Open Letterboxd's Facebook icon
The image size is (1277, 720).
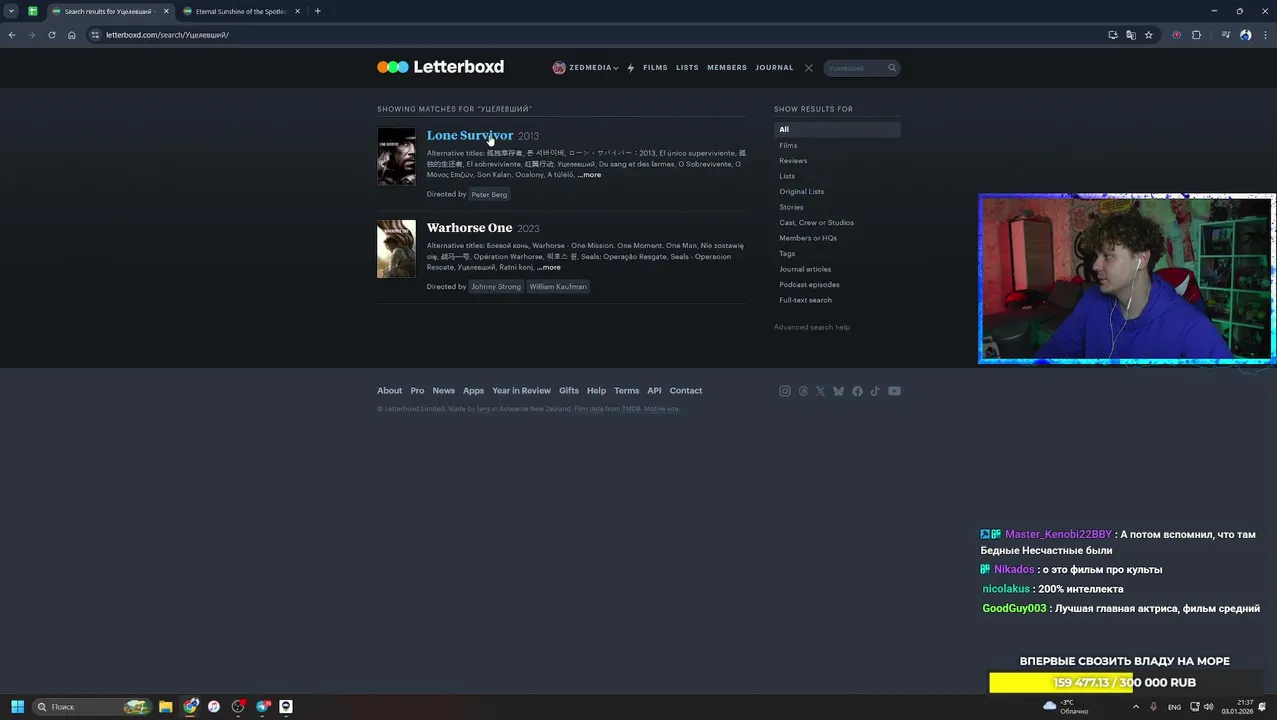[857, 391]
